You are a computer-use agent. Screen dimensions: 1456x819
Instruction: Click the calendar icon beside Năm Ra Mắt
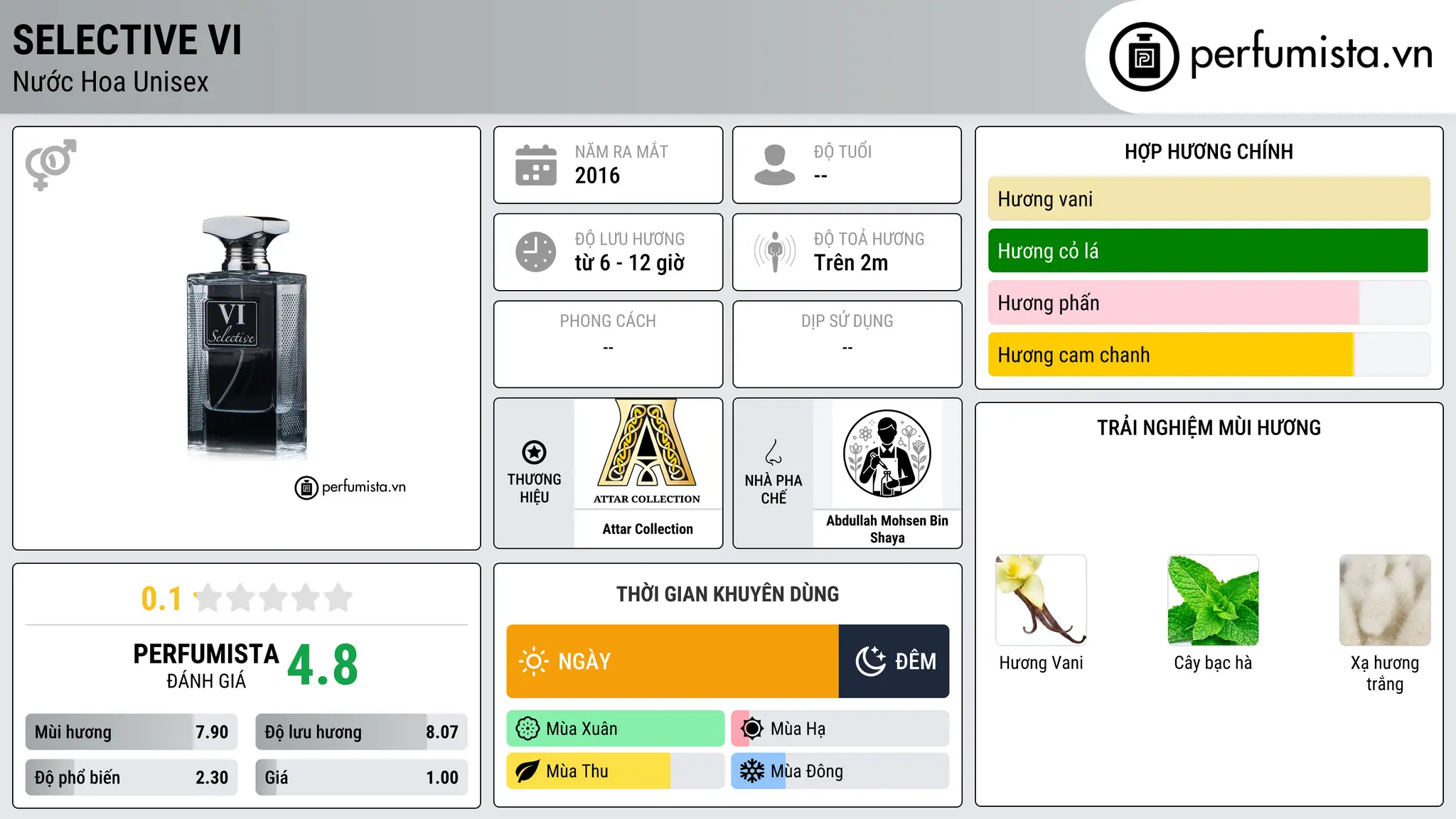click(536, 165)
